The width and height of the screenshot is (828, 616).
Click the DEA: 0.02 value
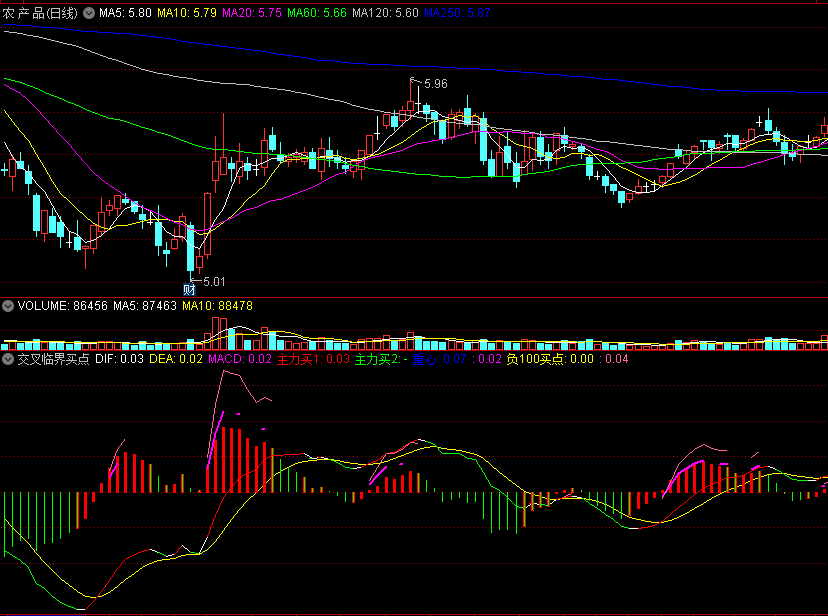click(x=176, y=359)
